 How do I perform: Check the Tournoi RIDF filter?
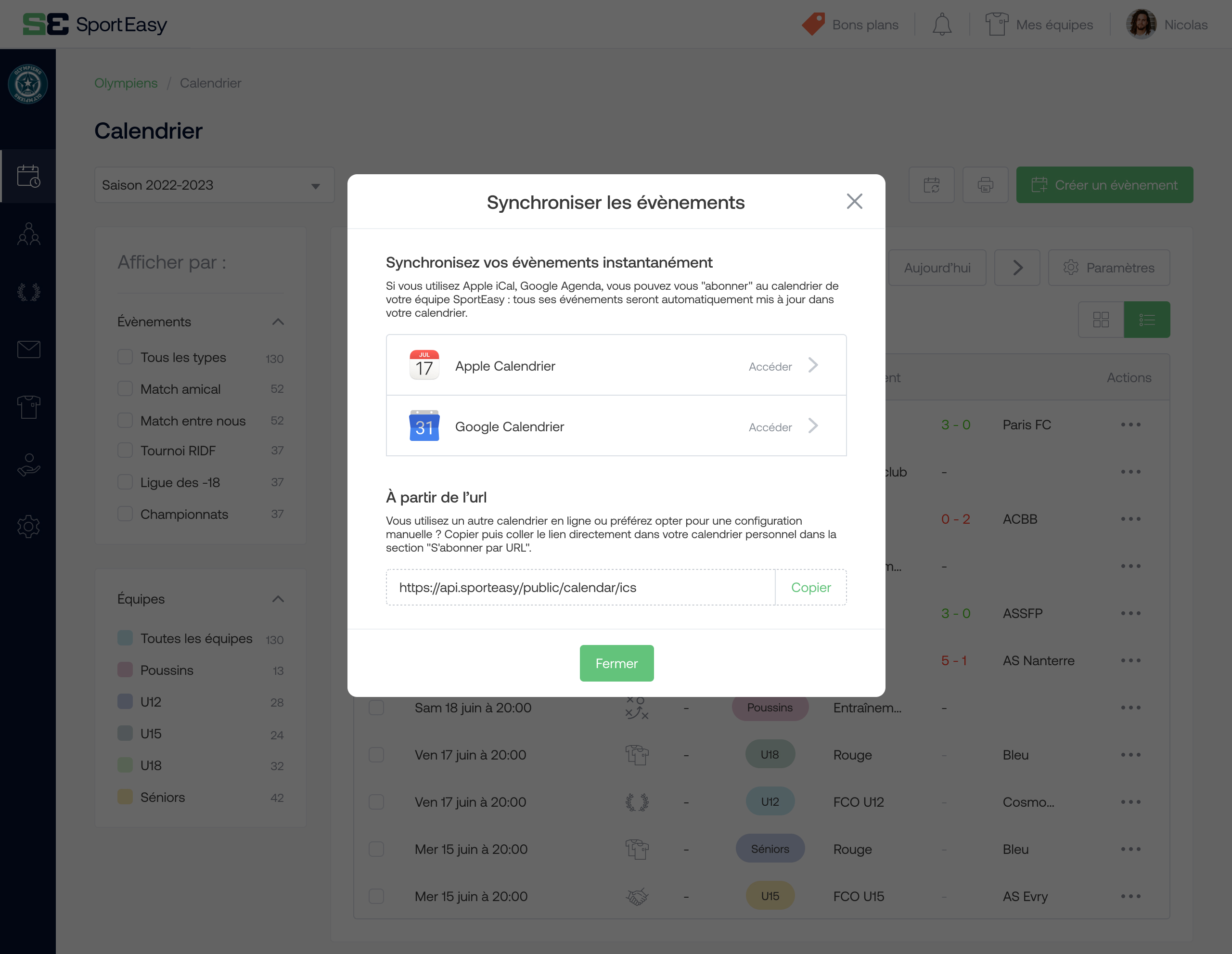tap(125, 450)
